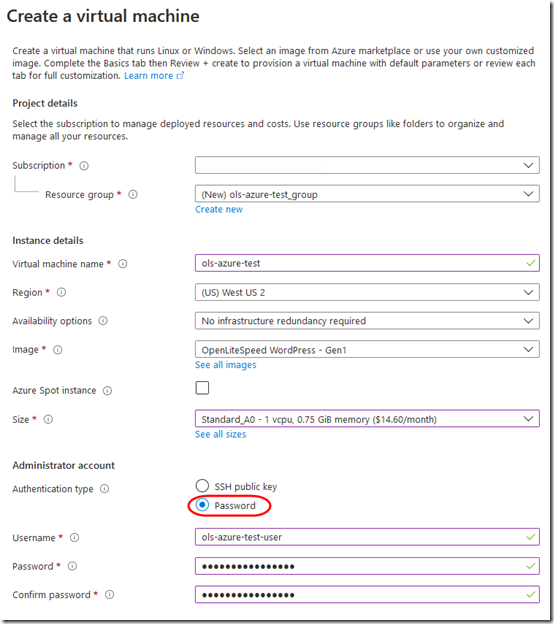Click the Username input field
554x624 pixels.
tap(367, 537)
